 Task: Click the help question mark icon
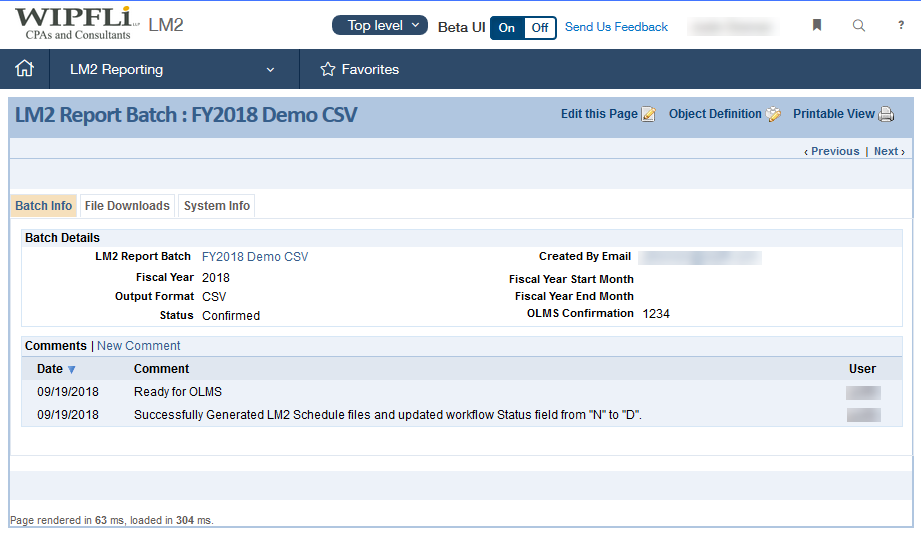coord(901,26)
